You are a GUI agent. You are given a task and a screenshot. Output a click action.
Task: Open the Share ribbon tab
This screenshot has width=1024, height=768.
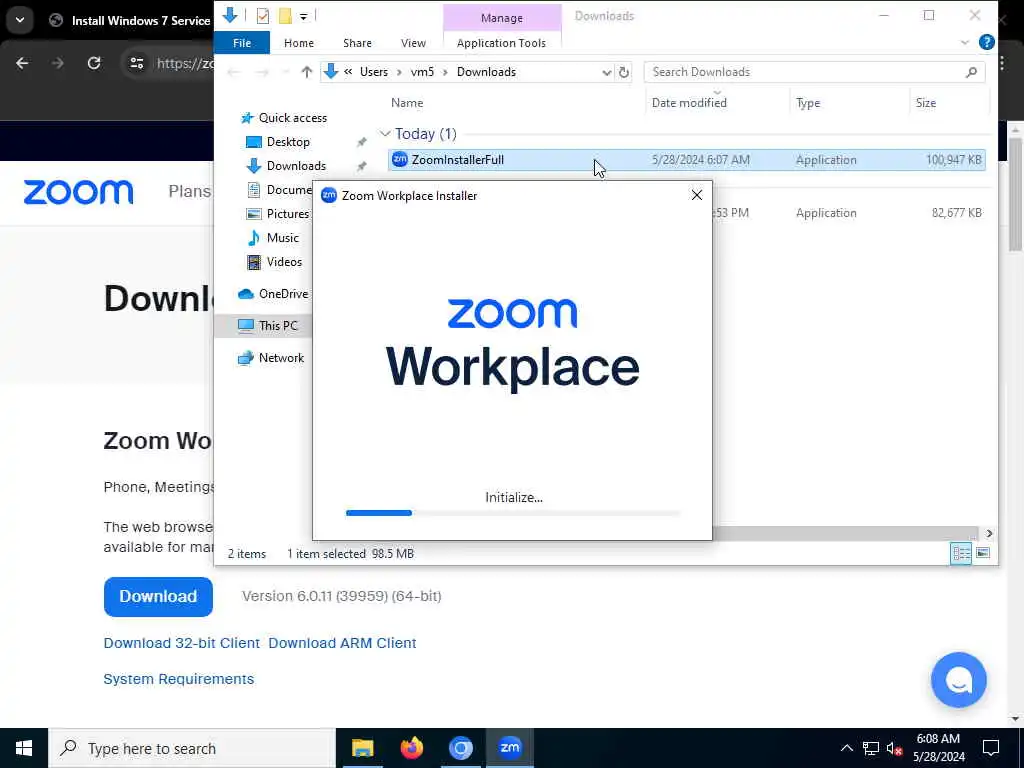tap(357, 43)
